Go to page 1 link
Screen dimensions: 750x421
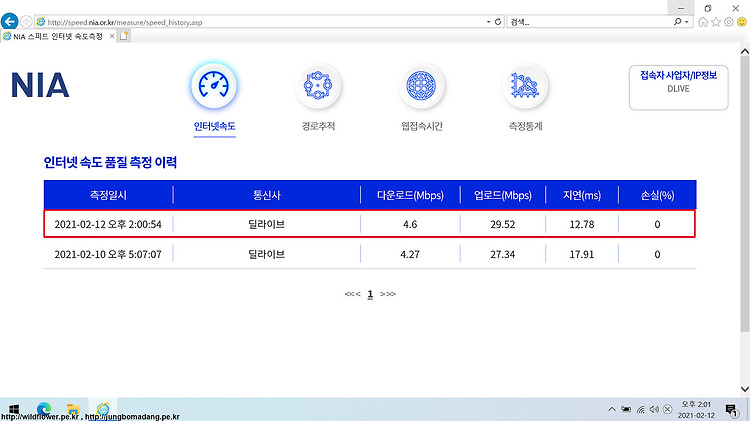[370, 294]
